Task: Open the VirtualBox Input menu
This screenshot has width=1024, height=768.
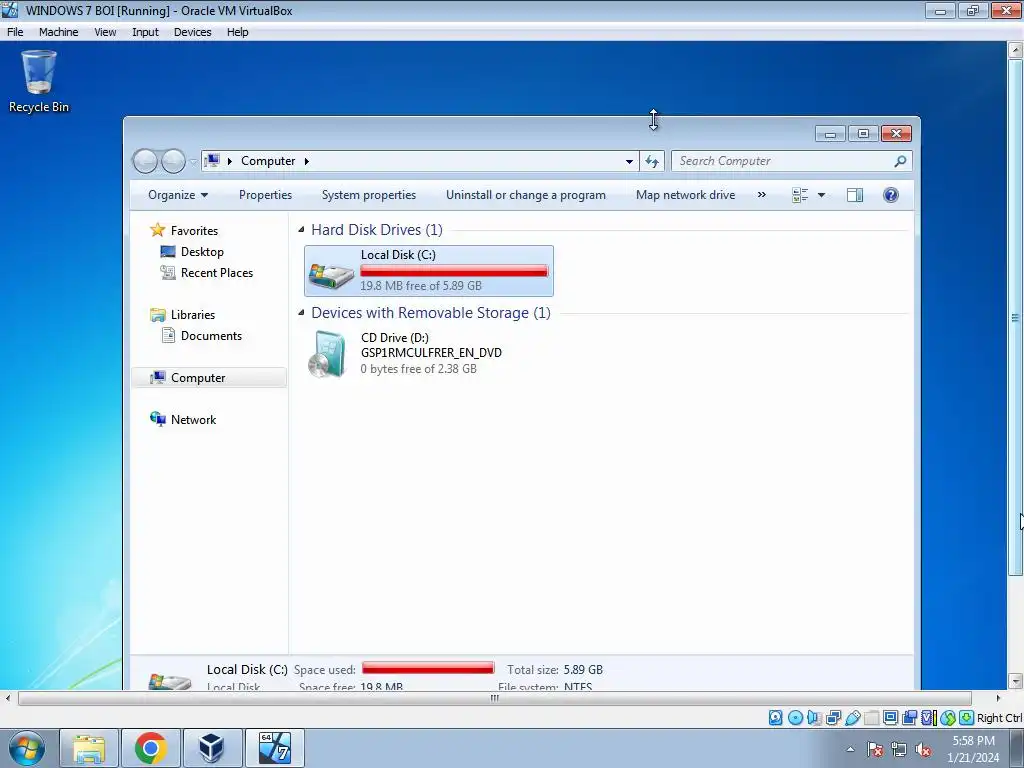Action: [x=145, y=32]
